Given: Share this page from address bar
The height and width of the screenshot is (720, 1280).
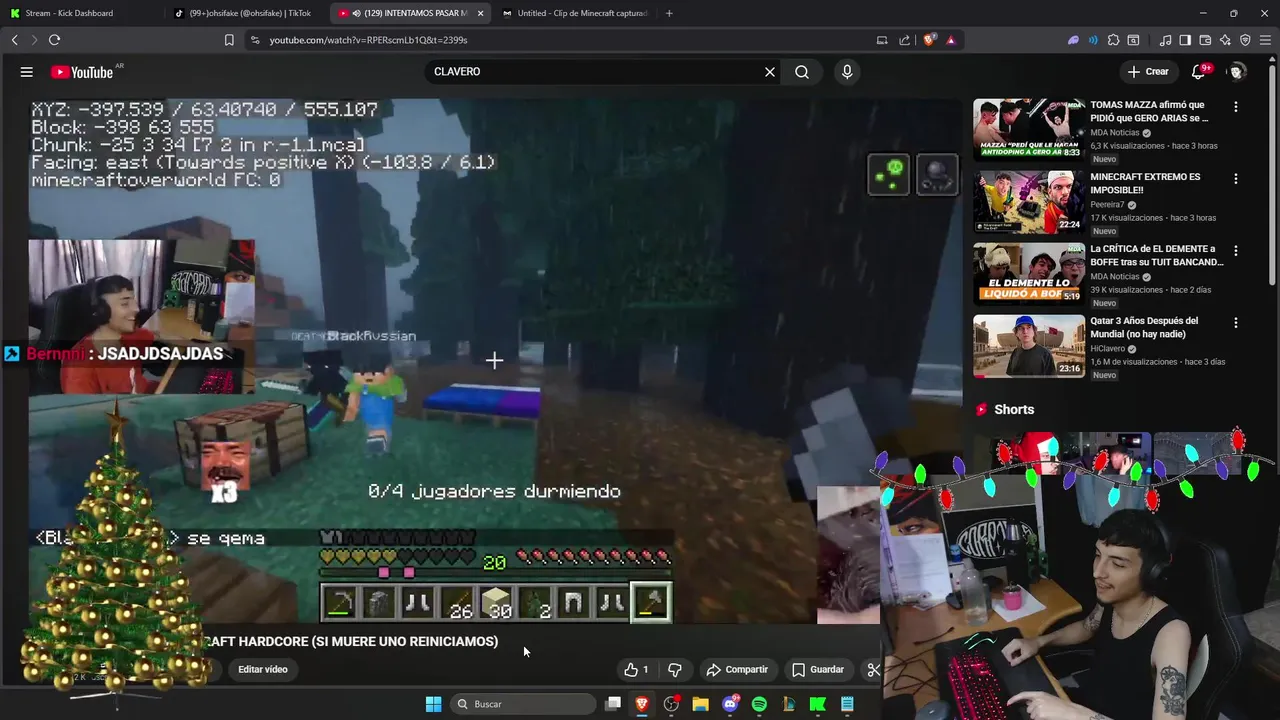Looking at the screenshot, I should (x=905, y=40).
